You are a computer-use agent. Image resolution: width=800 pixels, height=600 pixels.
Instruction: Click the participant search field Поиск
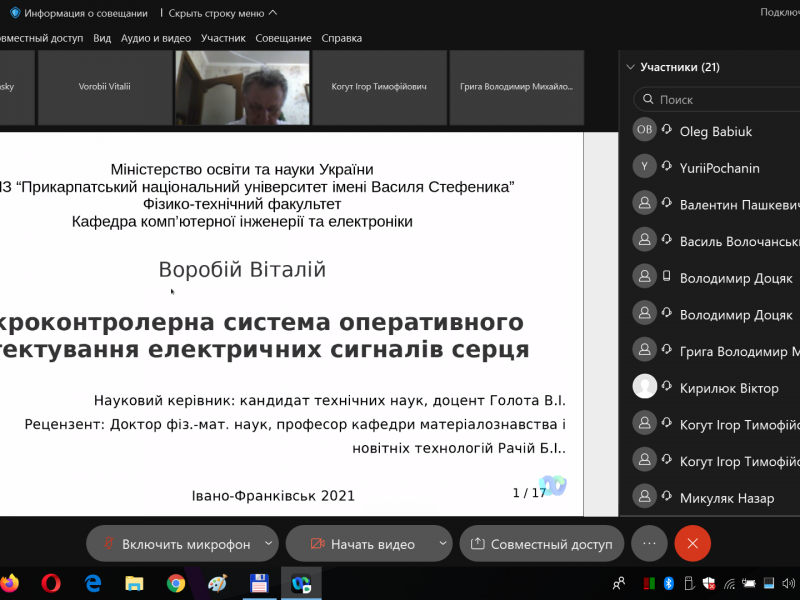(x=720, y=100)
